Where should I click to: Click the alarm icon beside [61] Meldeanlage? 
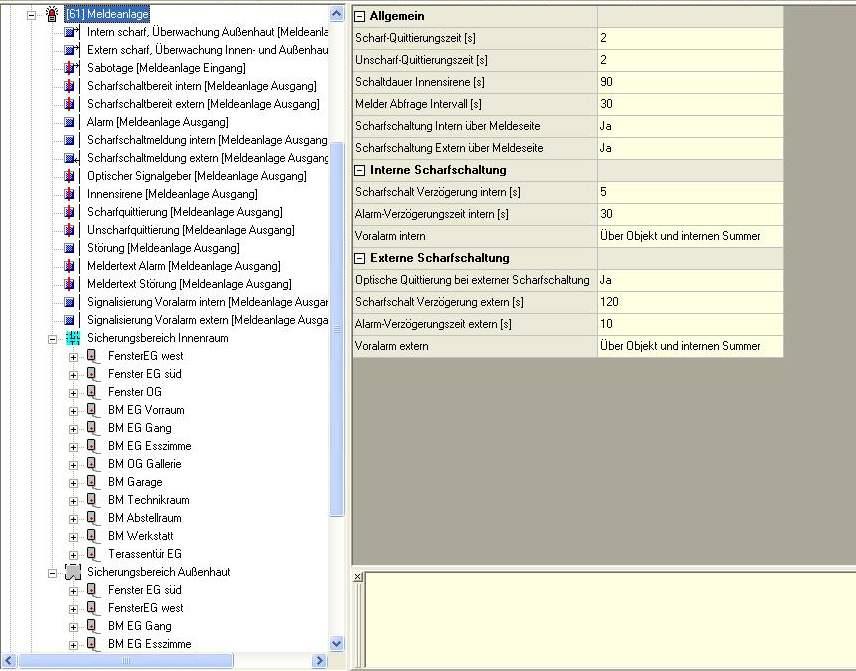(52, 14)
